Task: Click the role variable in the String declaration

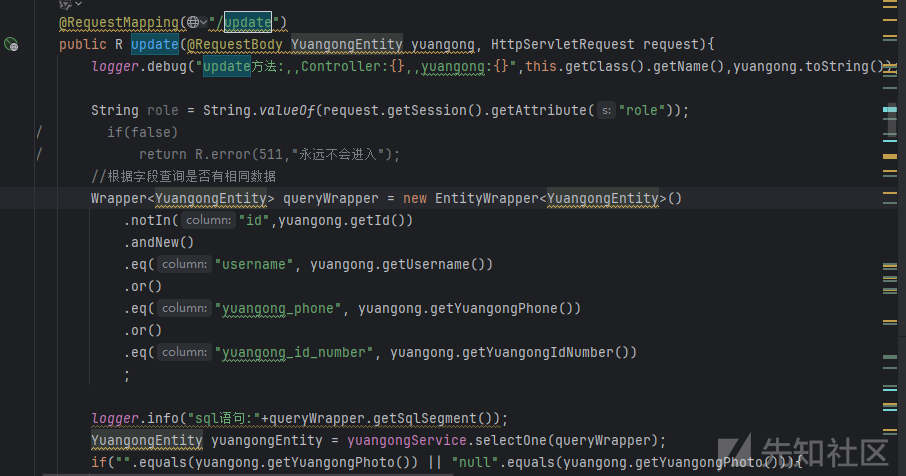Action: click(162, 110)
